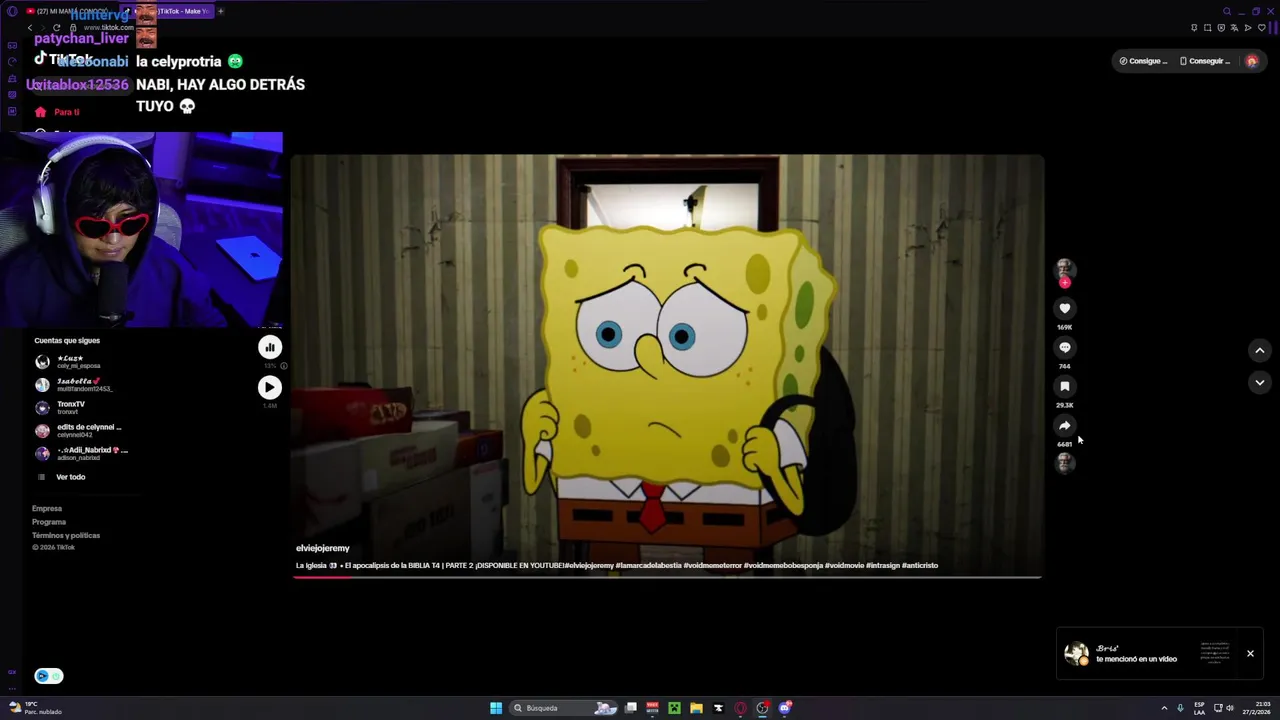Open the Opera GX icon in the taskbar
Image resolution: width=1280 pixels, height=720 pixels.
coord(740,708)
